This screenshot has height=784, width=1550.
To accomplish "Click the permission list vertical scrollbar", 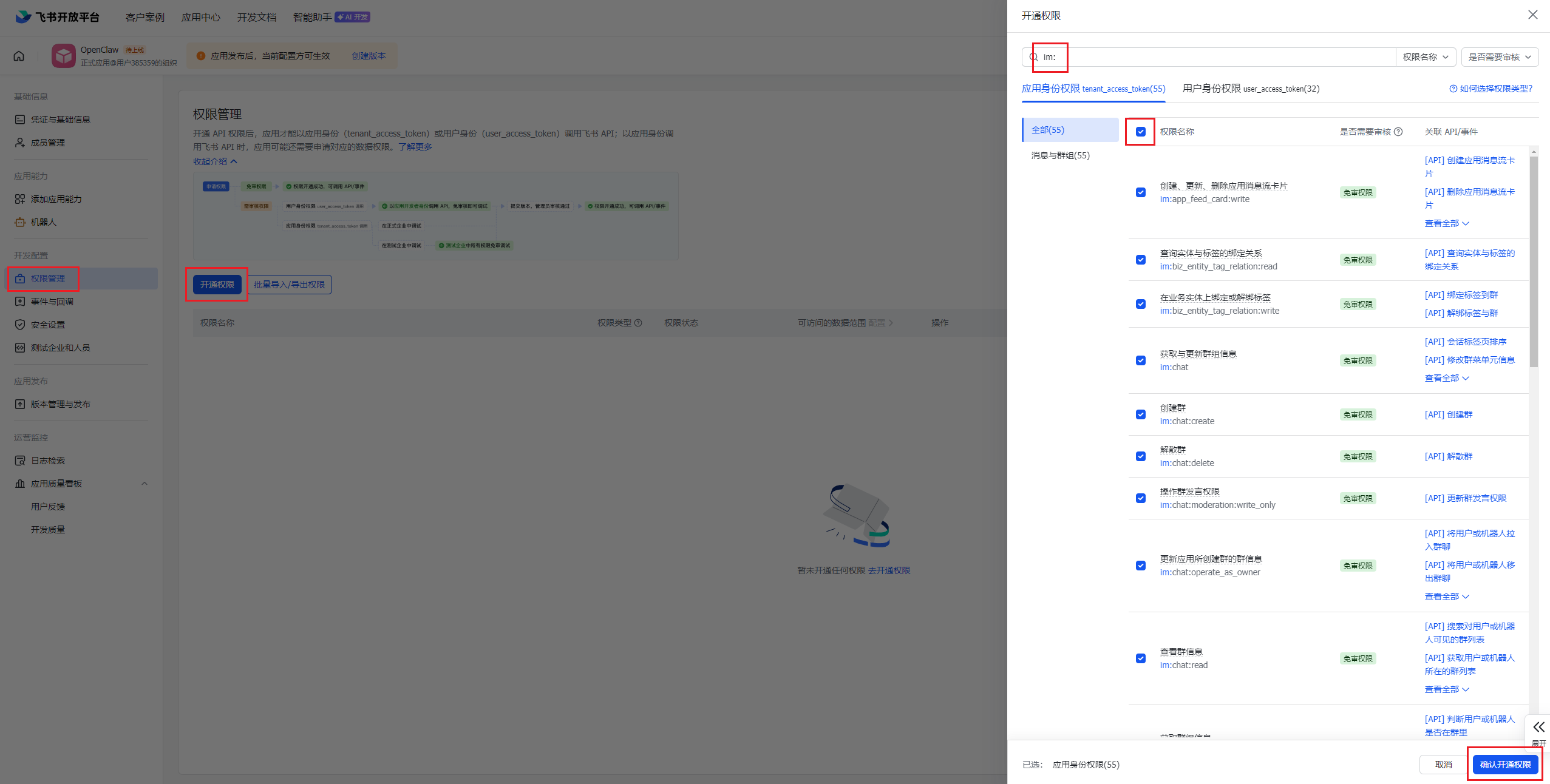I will [1534, 261].
